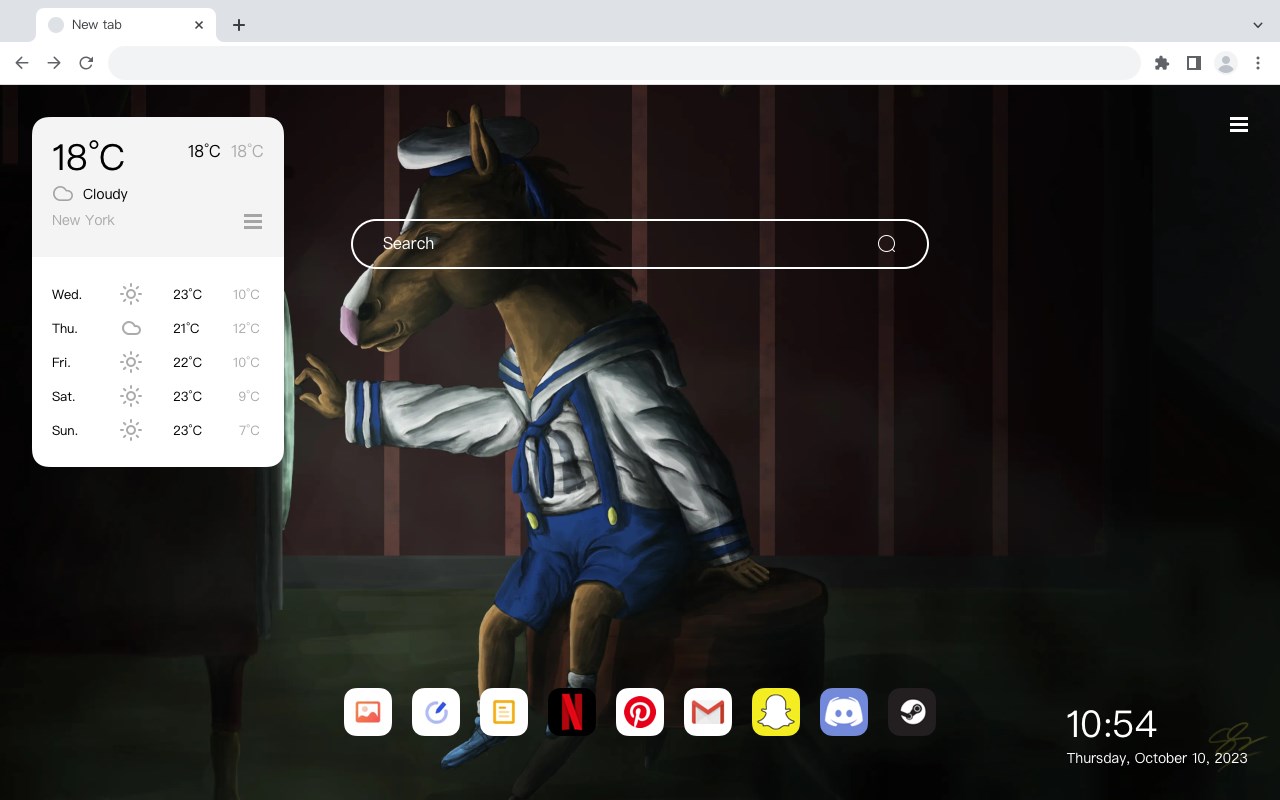1280x800 pixels.
Task: Click Friday's 22°C high temperature
Action: click(187, 362)
